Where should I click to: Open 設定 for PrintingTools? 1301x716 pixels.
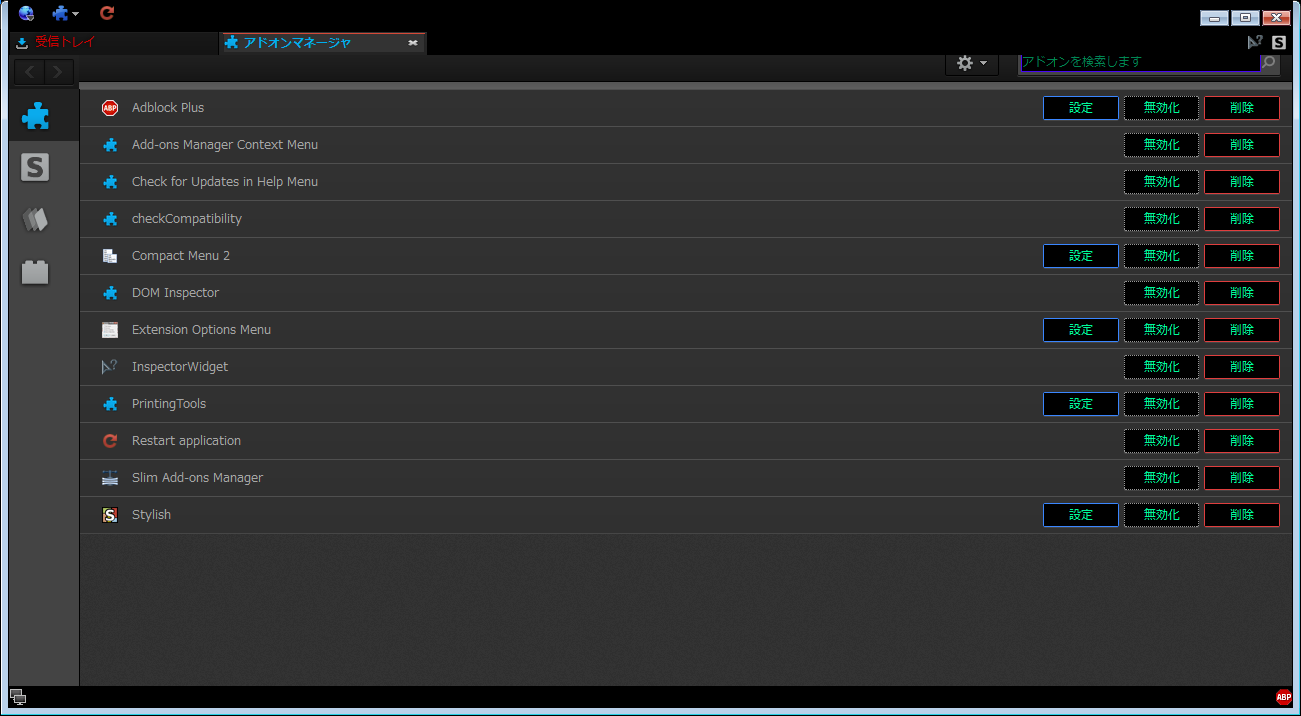(x=1081, y=404)
